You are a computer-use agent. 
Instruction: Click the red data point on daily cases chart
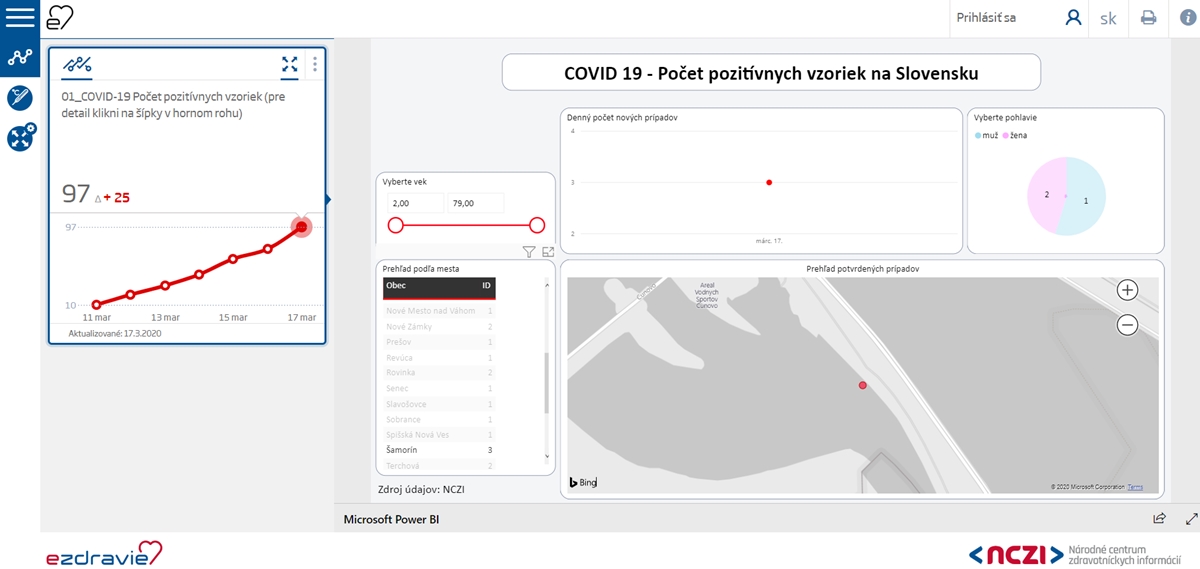769,182
